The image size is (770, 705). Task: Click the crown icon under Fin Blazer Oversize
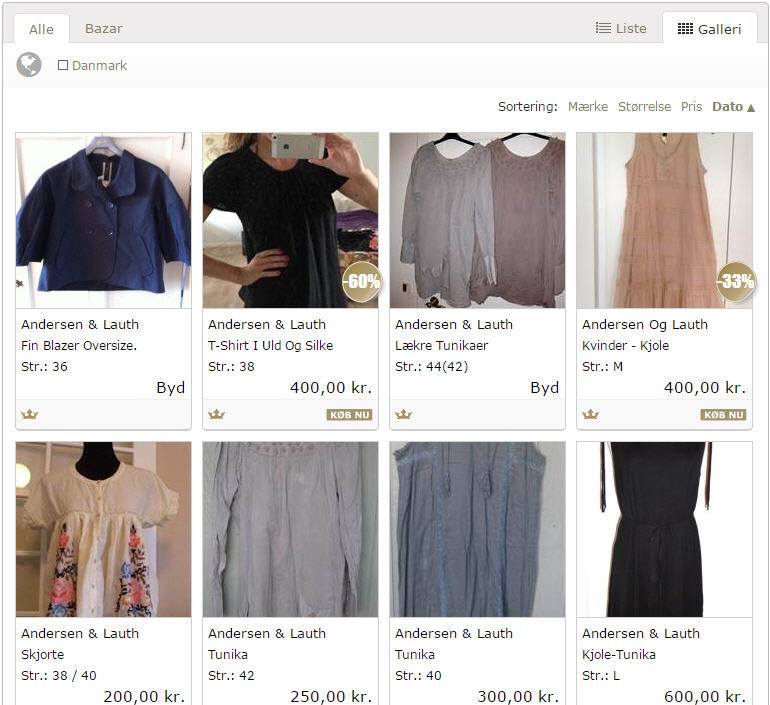pyautogui.click(x=29, y=414)
